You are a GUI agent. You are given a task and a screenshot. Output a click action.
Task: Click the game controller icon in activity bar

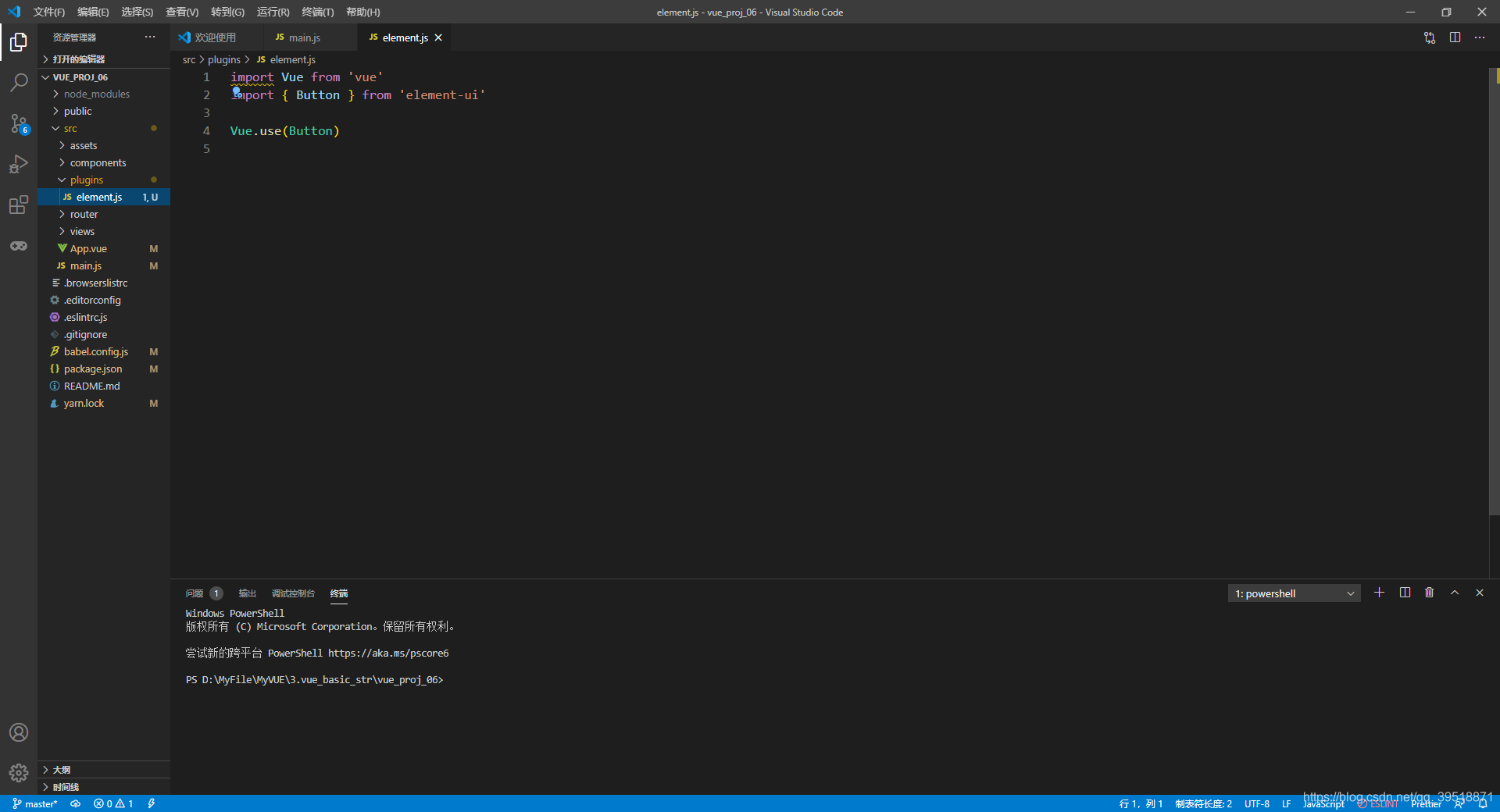point(19,246)
